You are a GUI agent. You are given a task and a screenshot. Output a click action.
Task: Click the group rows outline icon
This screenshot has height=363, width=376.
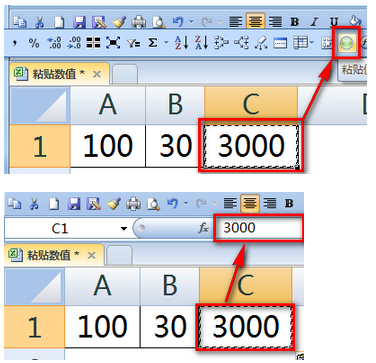pos(222,43)
